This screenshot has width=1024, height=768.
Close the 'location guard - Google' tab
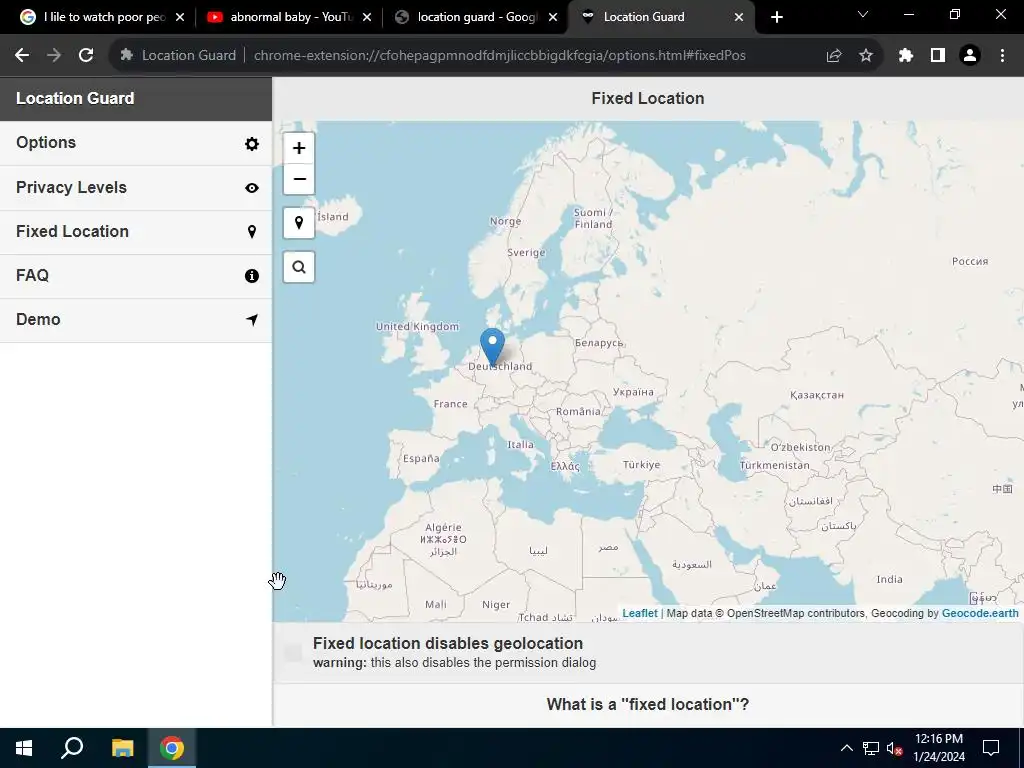click(x=553, y=18)
